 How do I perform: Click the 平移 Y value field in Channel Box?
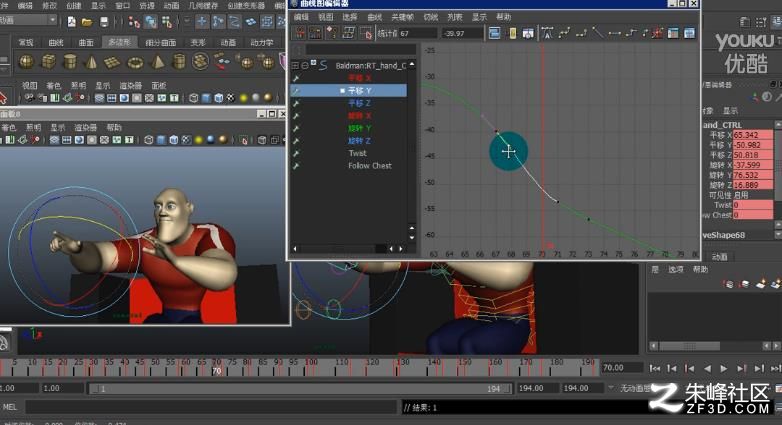(x=753, y=145)
